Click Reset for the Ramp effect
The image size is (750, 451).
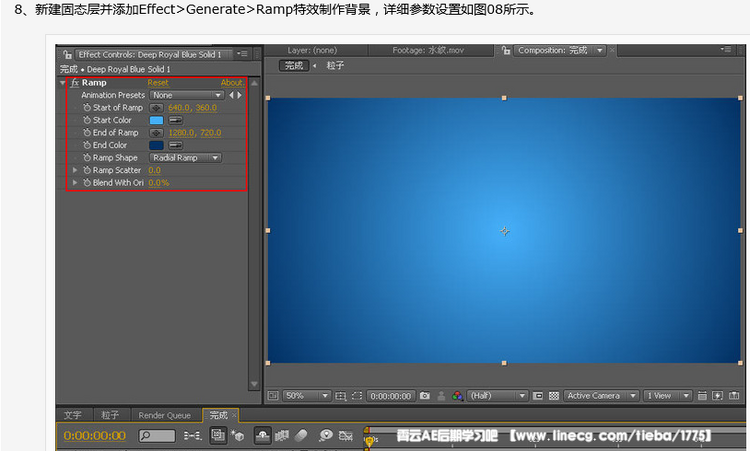(x=158, y=83)
